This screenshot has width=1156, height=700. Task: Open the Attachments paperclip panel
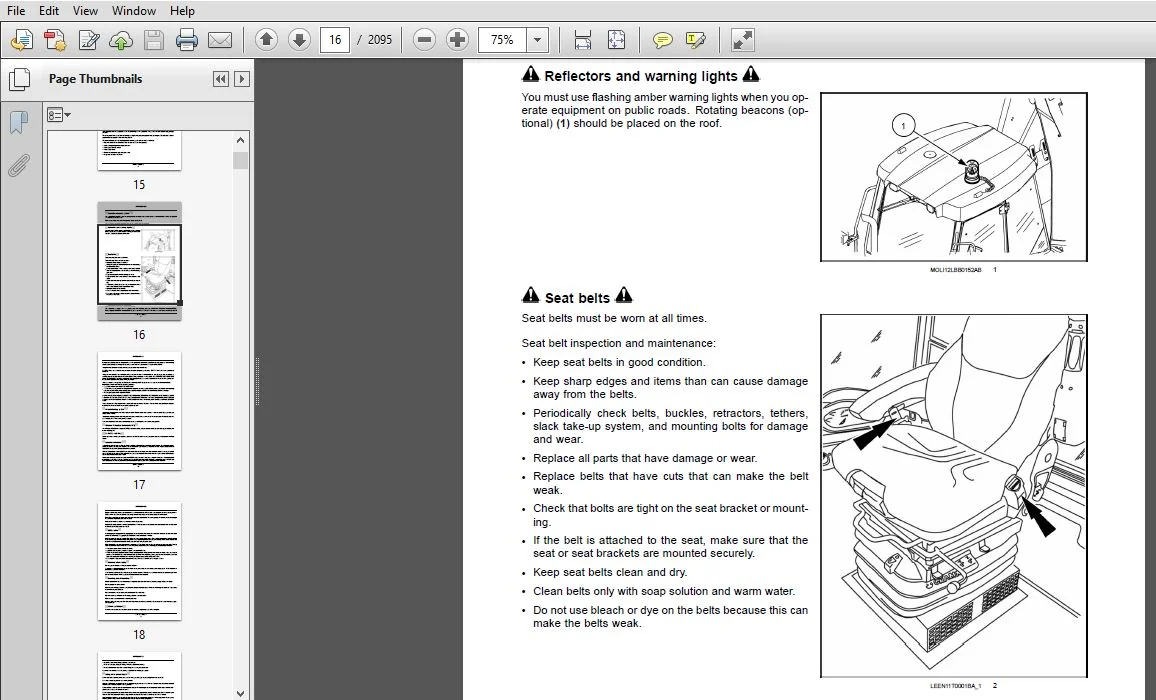(x=18, y=166)
